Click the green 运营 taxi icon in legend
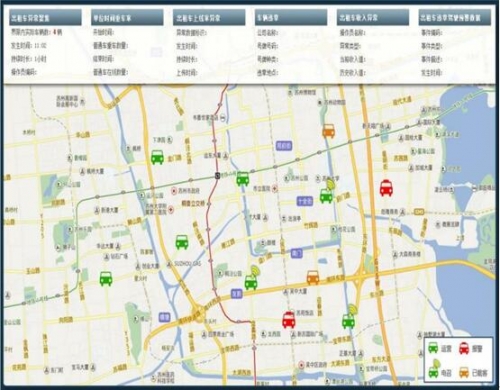The image size is (500, 390). pyautogui.click(x=433, y=348)
